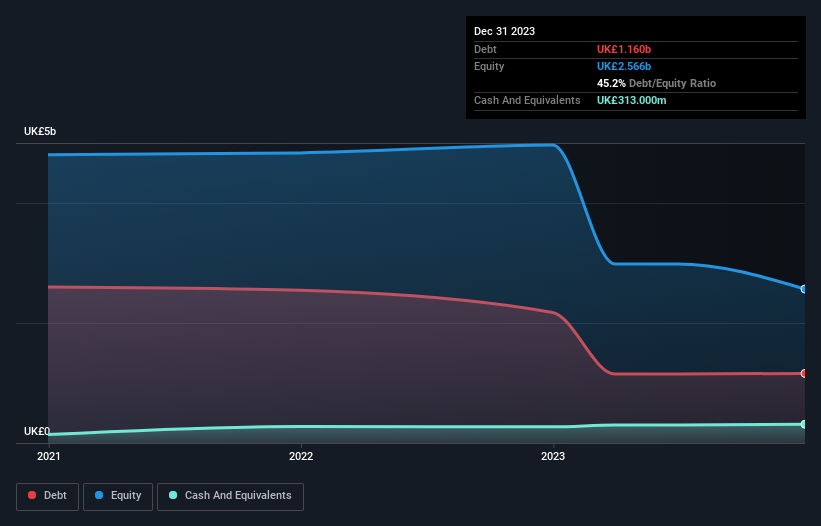Click the Cash And Equivalents tooltip label
This screenshot has width=821, height=526.
tap(527, 100)
